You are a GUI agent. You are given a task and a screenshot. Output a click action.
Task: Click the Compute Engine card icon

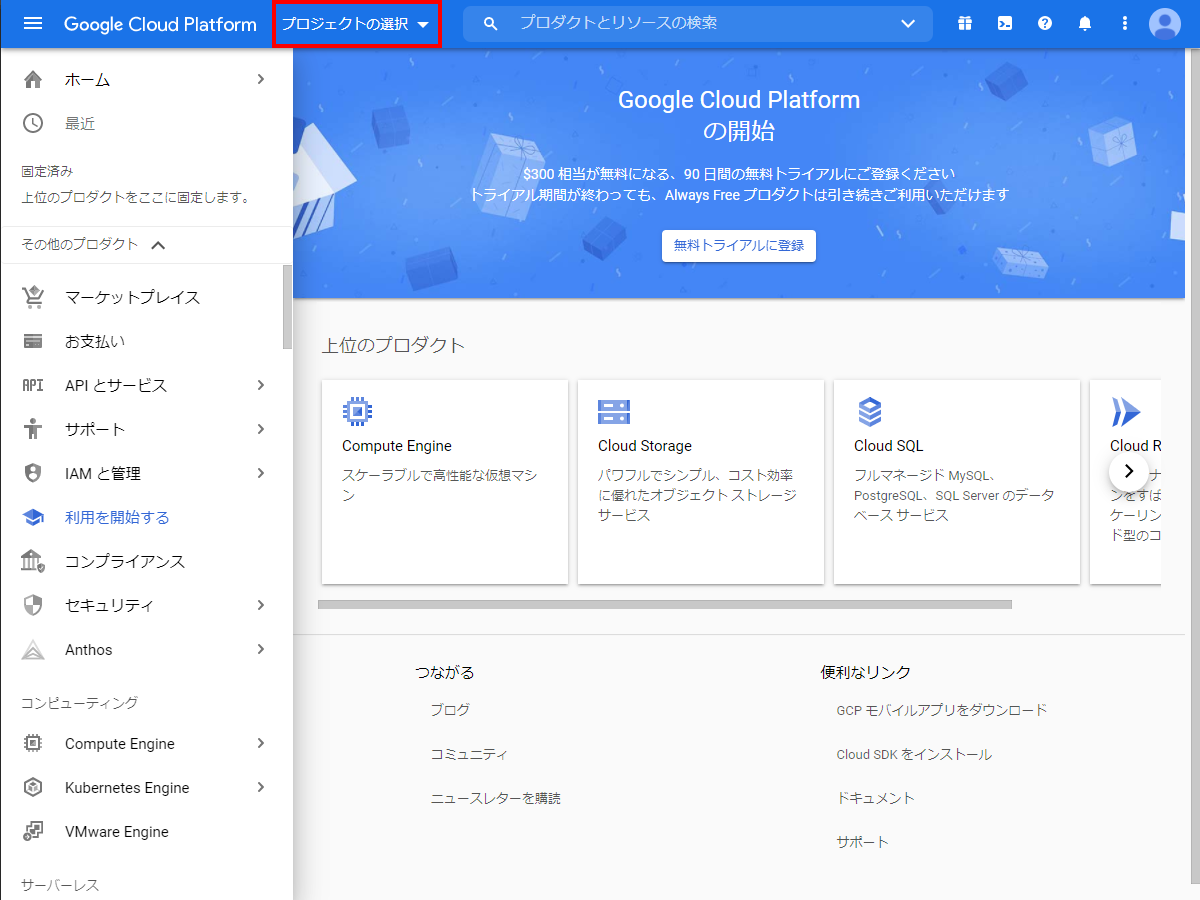click(357, 411)
